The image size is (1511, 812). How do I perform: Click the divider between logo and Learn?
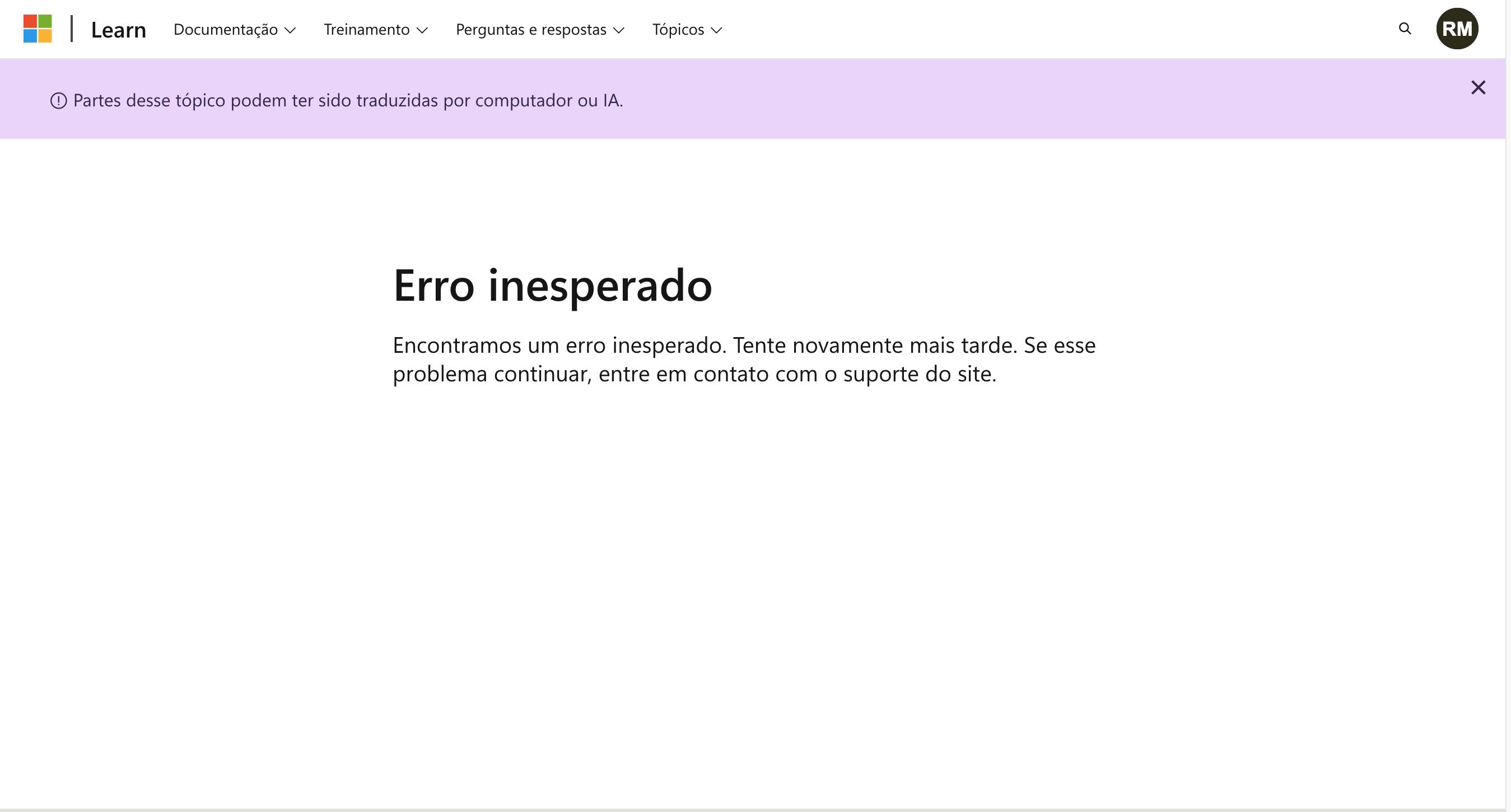[x=72, y=29]
